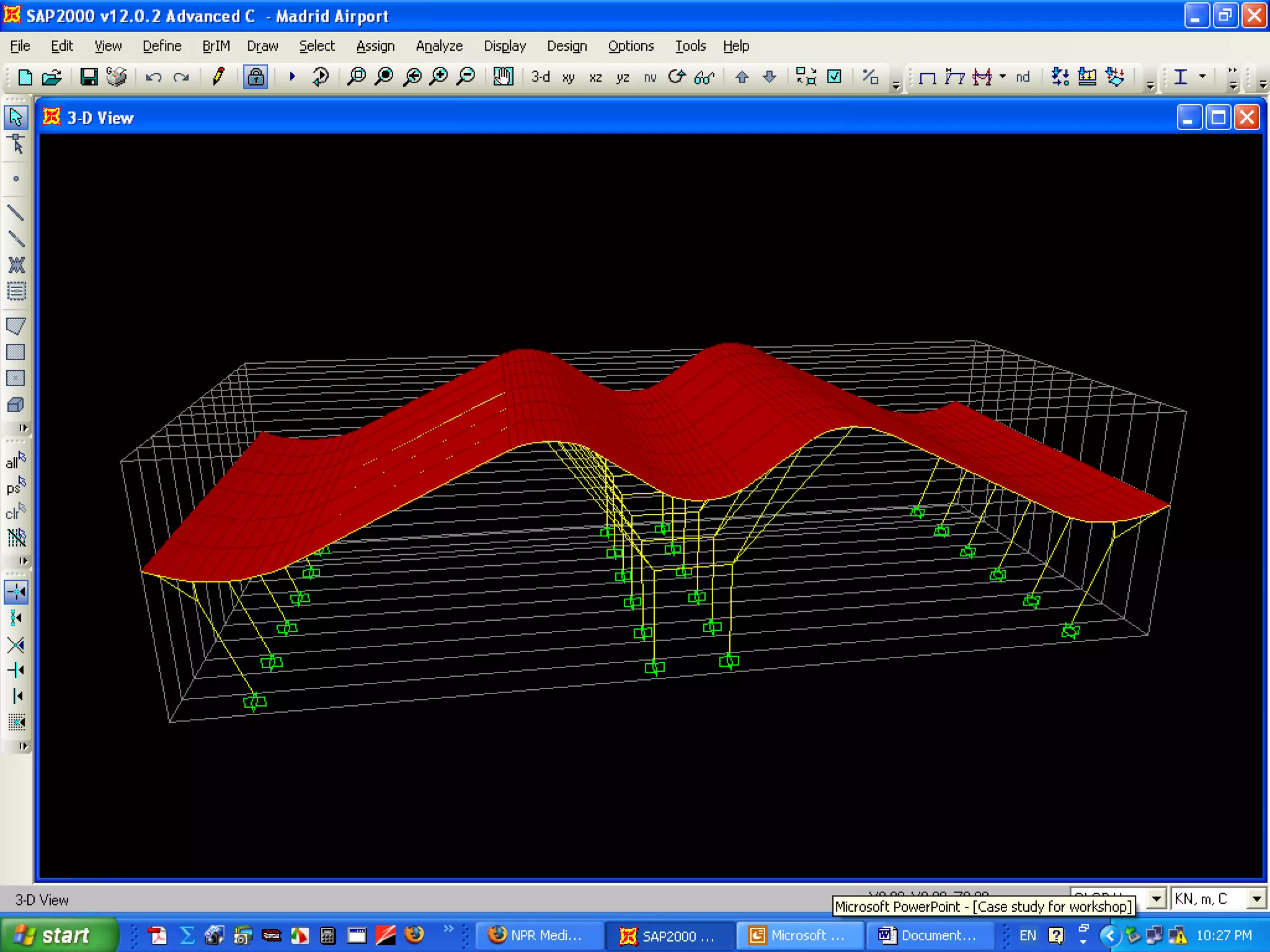Expand the frame section I-beam dropdown arrow
This screenshot has width=1270, height=952.
point(1202,77)
